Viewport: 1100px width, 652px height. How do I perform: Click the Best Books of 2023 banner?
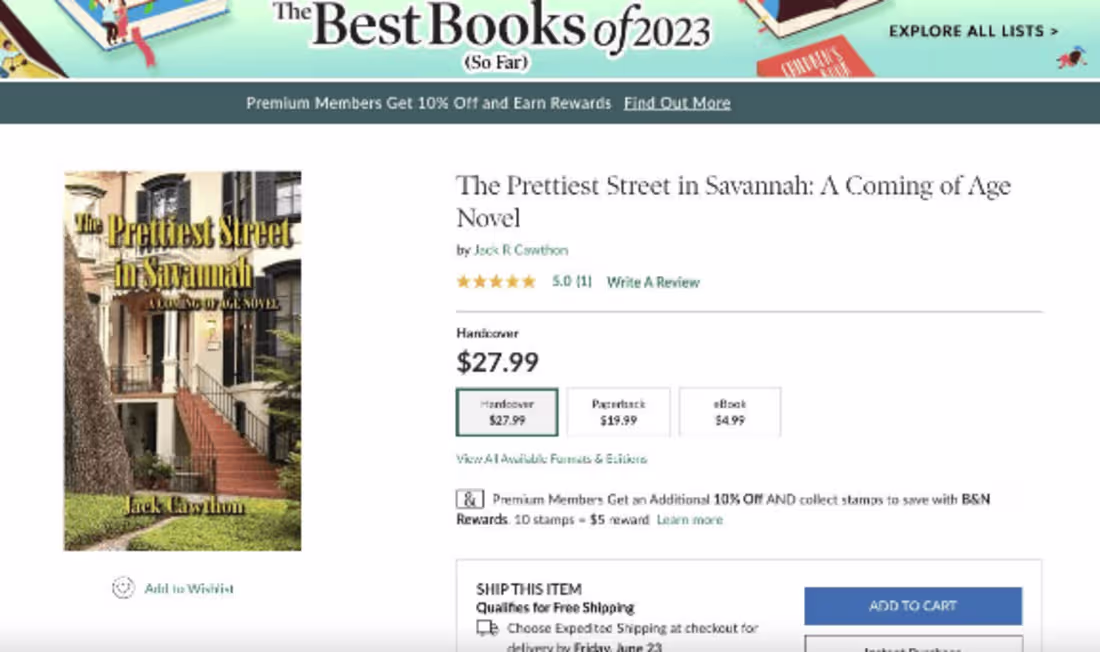tap(492, 35)
